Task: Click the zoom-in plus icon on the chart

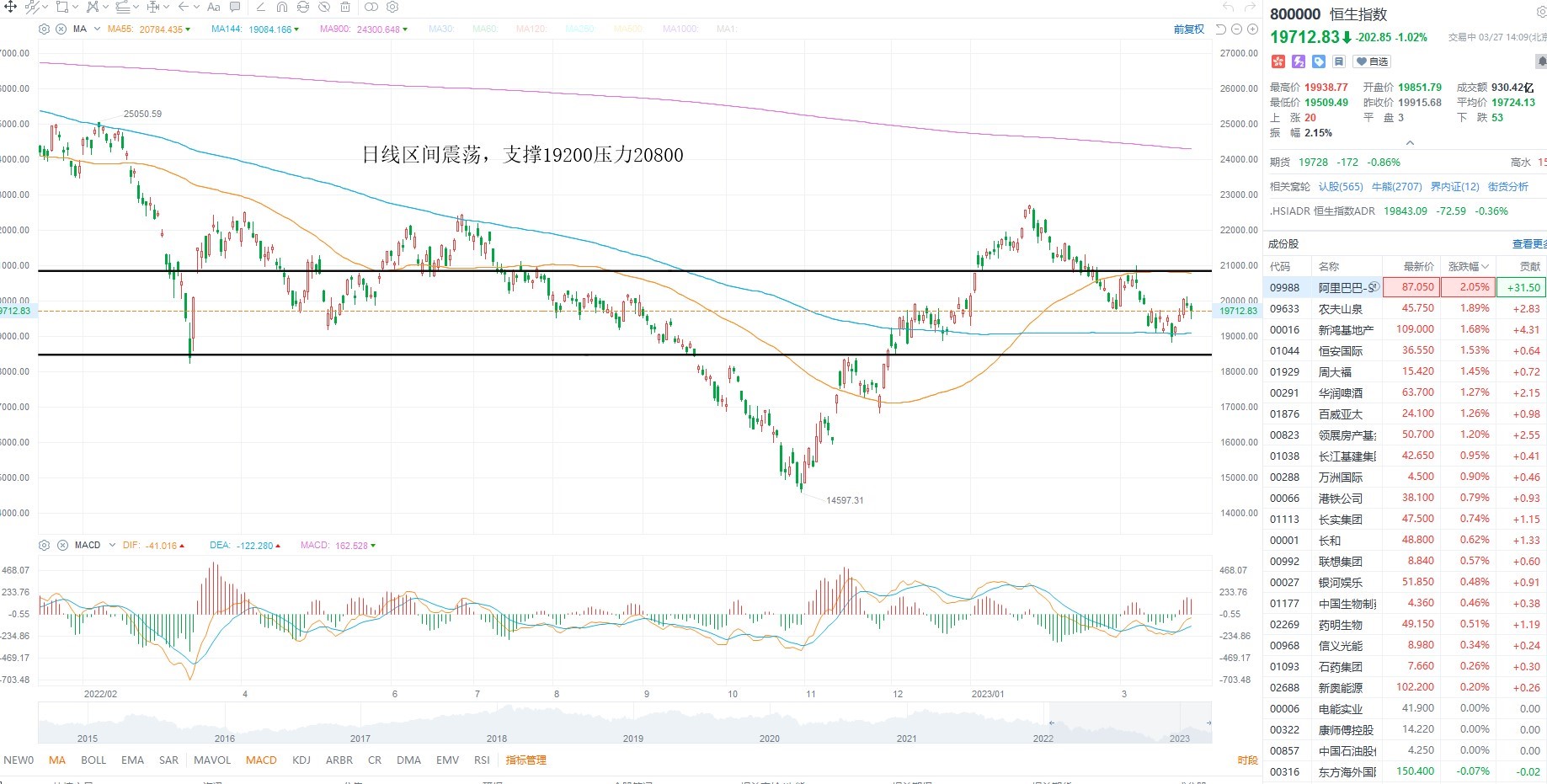Action: pos(1252,29)
